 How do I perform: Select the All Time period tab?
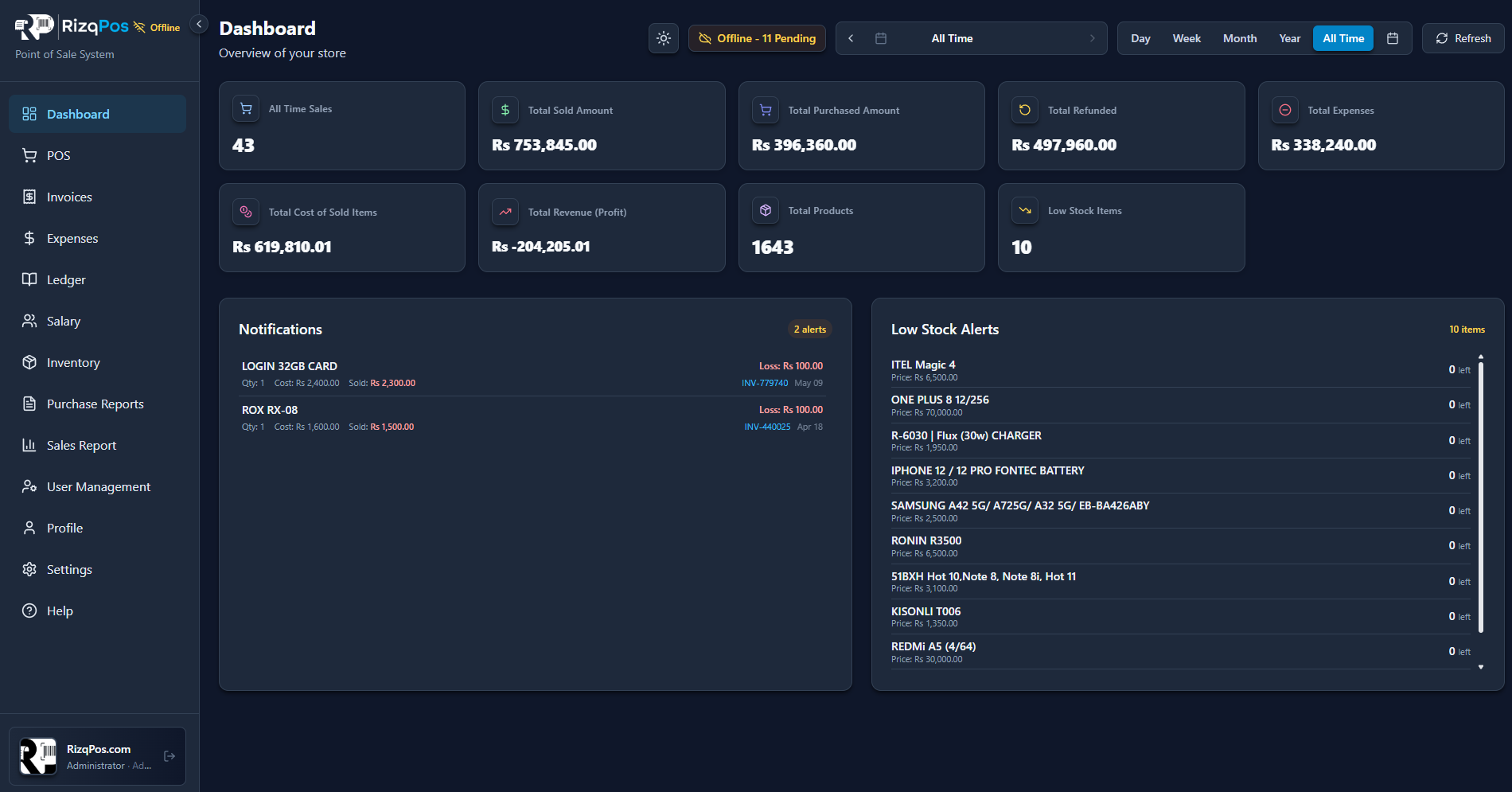(1343, 38)
